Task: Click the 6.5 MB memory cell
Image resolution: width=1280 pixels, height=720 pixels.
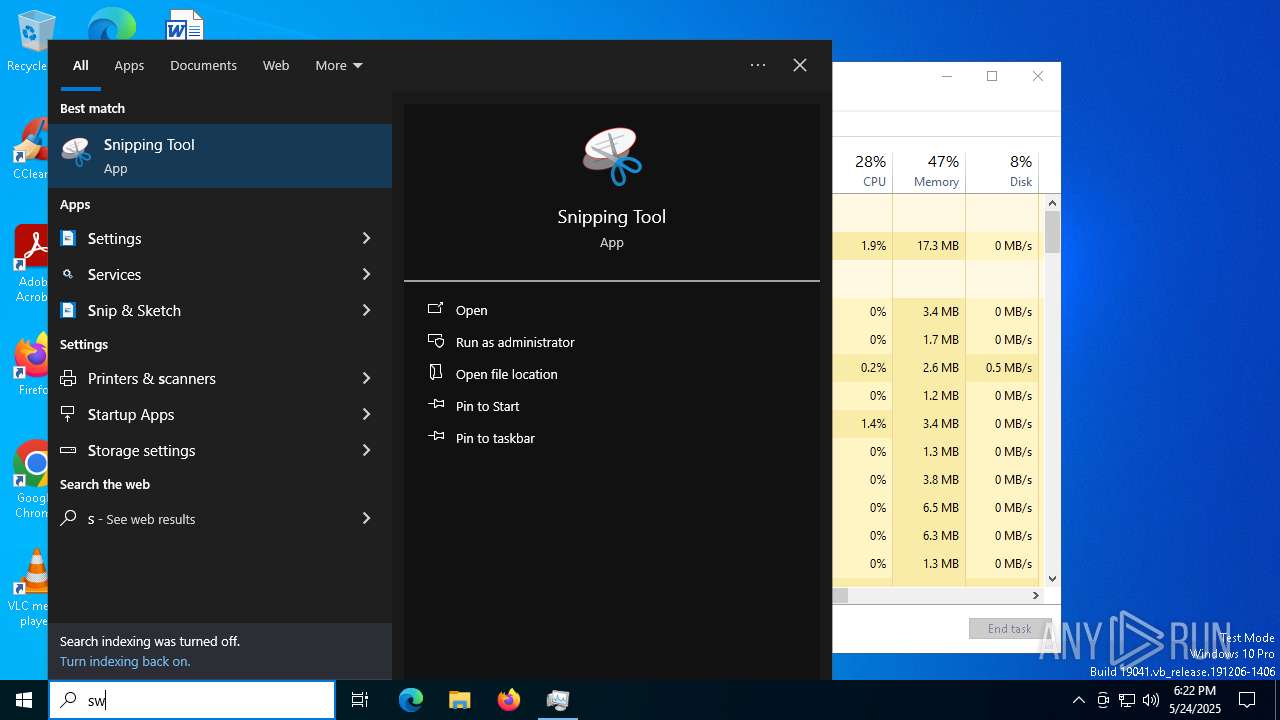Action: pyautogui.click(x=929, y=507)
